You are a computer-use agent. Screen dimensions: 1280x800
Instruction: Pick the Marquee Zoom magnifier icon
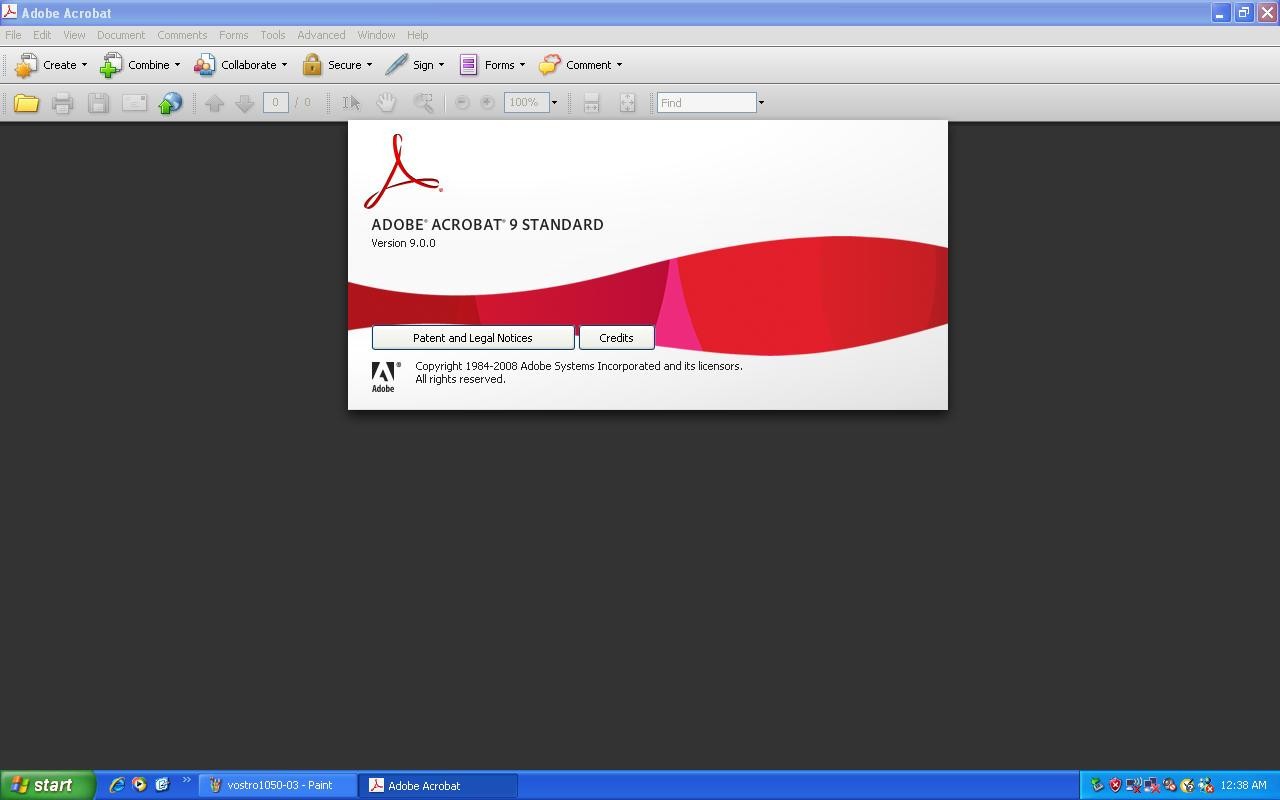[x=423, y=103]
